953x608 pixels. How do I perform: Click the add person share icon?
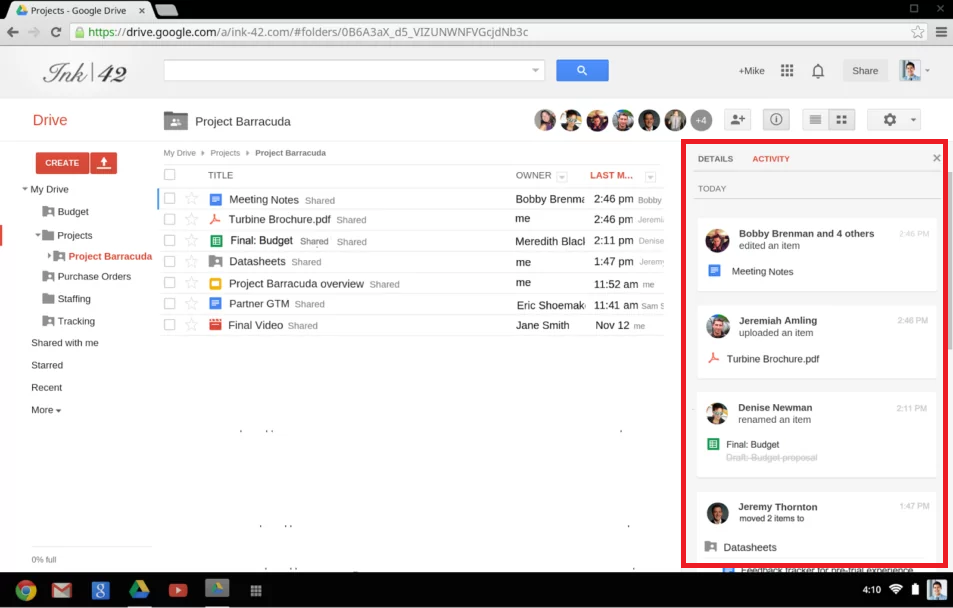[x=738, y=120]
